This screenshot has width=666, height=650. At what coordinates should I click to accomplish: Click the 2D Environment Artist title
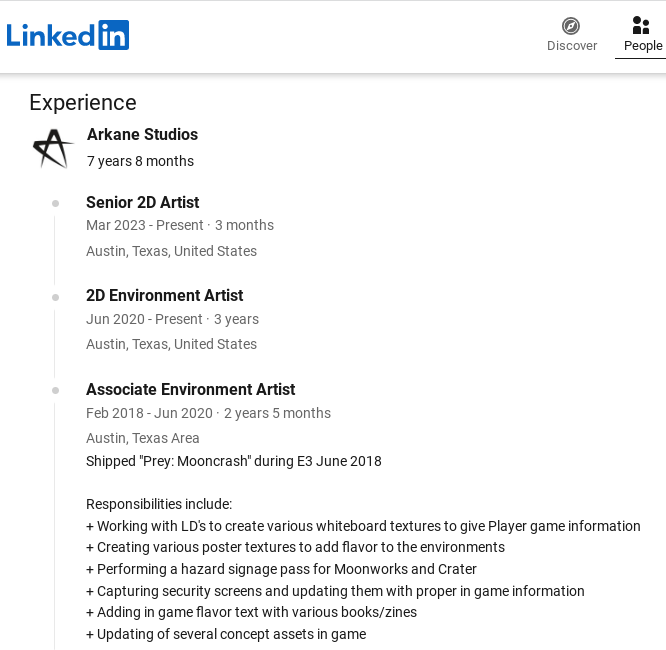point(164,295)
